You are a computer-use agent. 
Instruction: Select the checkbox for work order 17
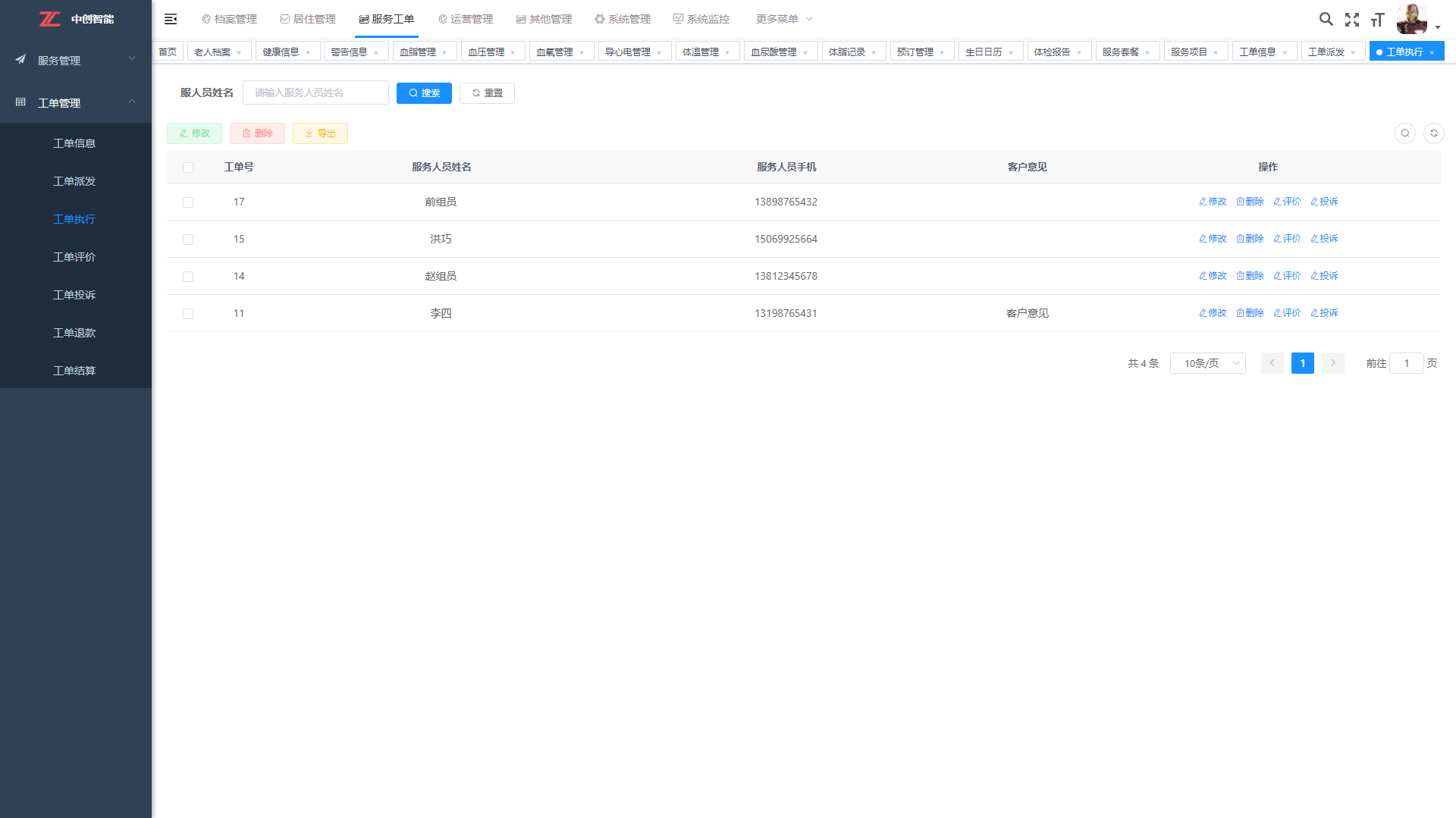pos(188,202)
